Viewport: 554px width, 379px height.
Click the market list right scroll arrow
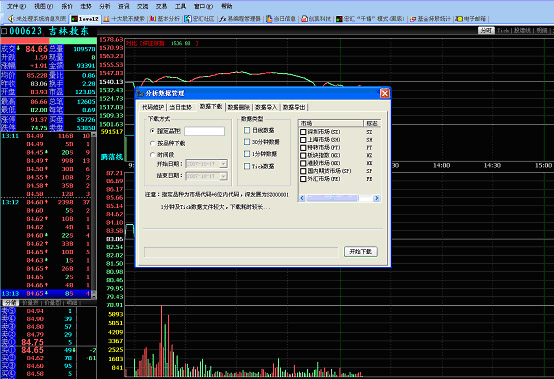pos(377,198)
